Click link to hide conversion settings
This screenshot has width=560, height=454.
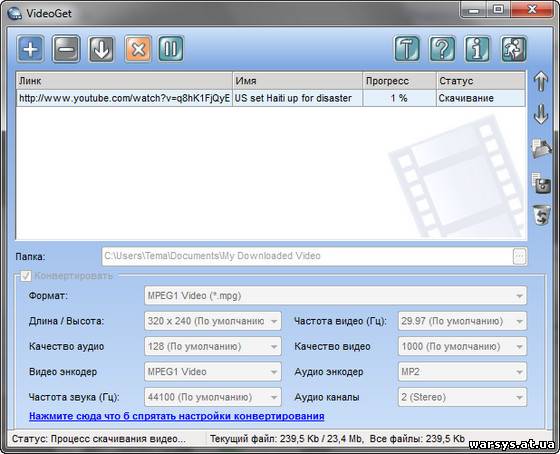tap(177, 416)
